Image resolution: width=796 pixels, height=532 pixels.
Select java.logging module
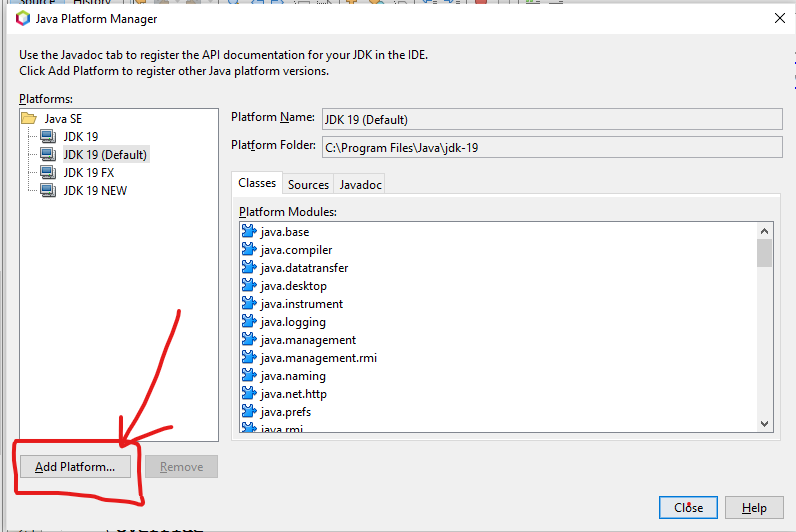click(293, 322)
